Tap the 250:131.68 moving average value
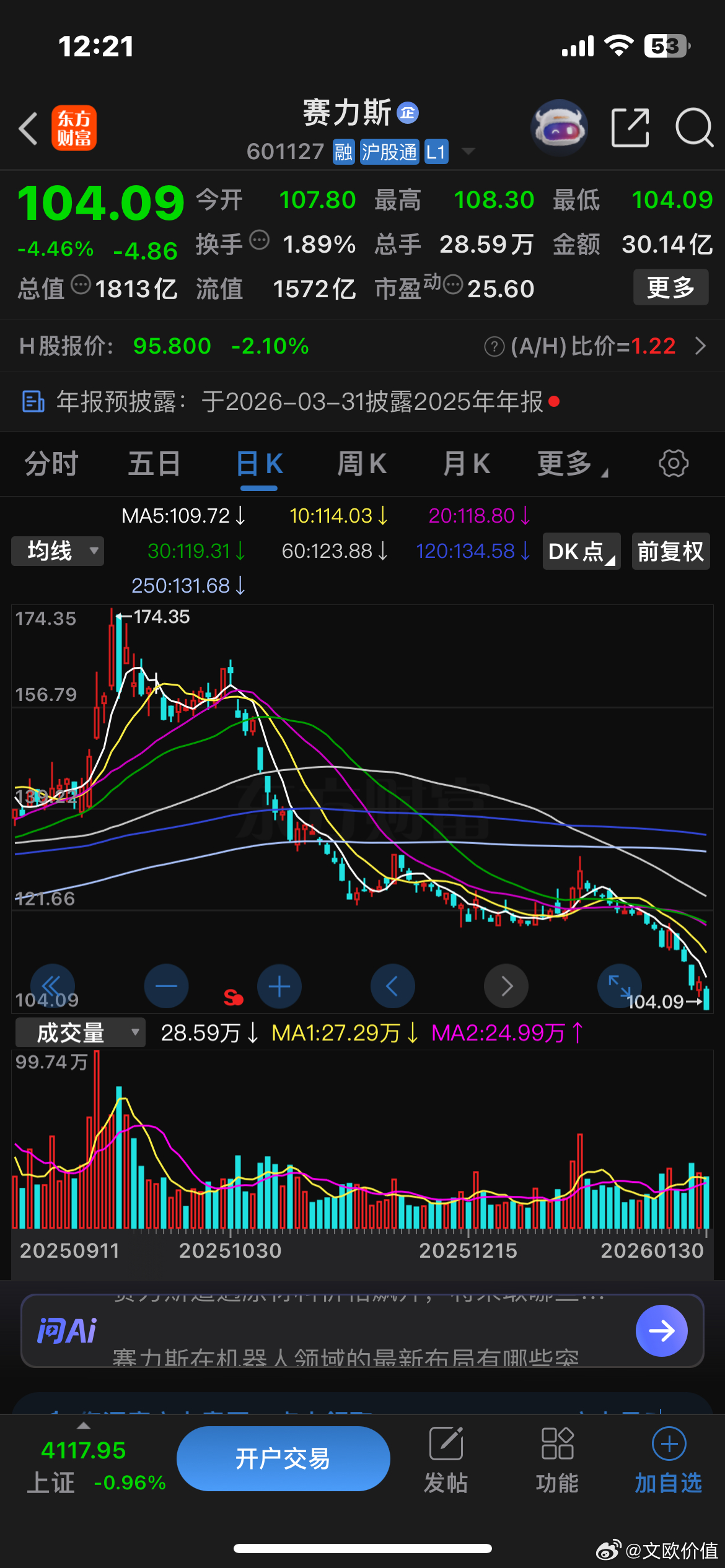The width and height of the screenshot is (725, 1568). coord(188,585)
